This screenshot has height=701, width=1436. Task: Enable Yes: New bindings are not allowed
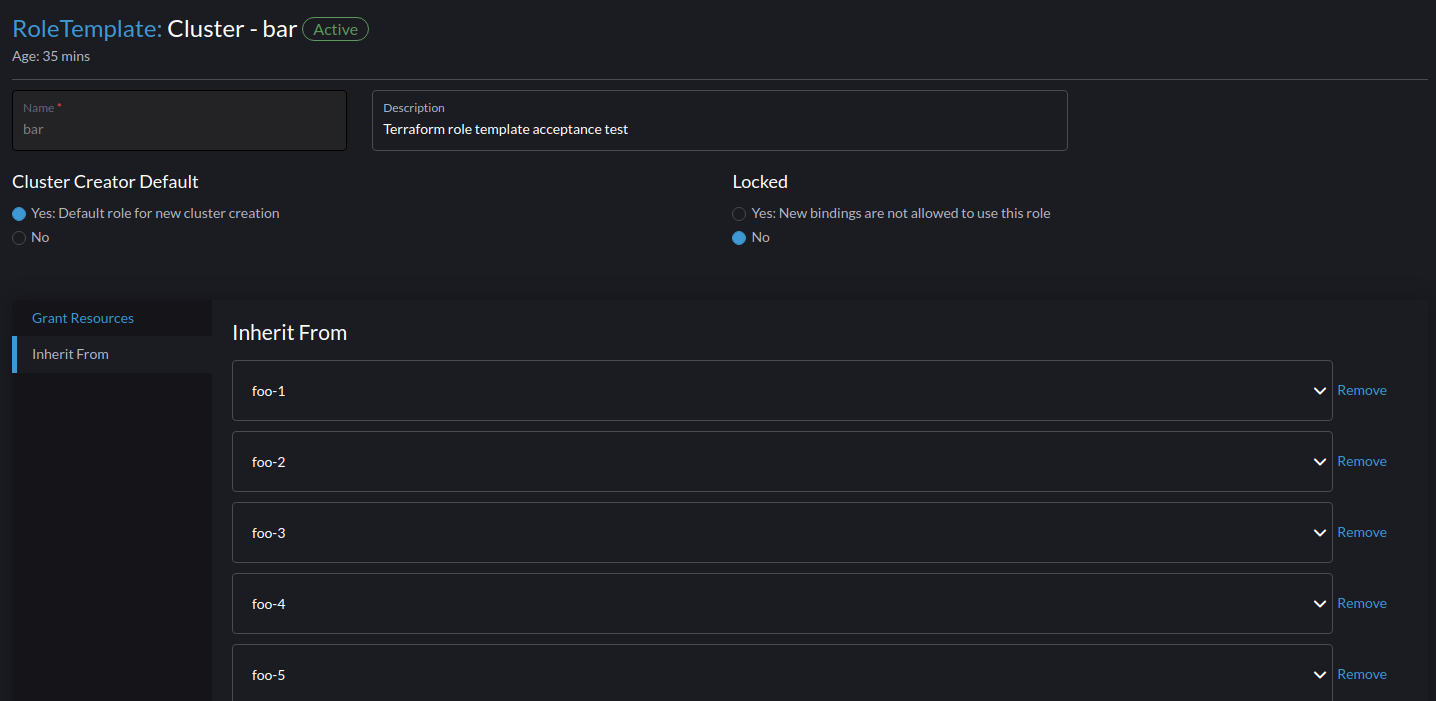(x=738, y=213)
